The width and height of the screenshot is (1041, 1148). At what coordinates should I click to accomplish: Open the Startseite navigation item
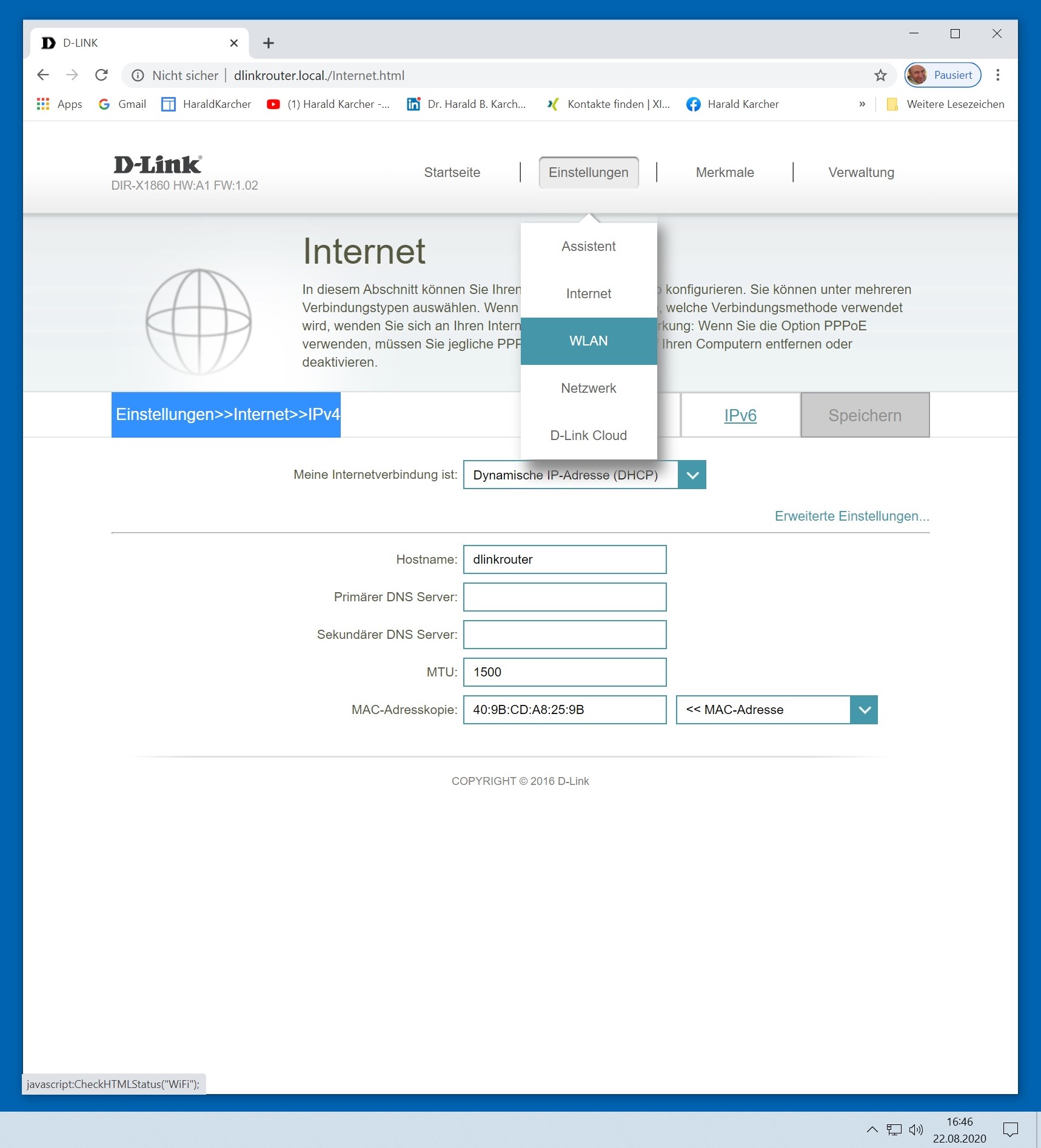coord(452,173)
